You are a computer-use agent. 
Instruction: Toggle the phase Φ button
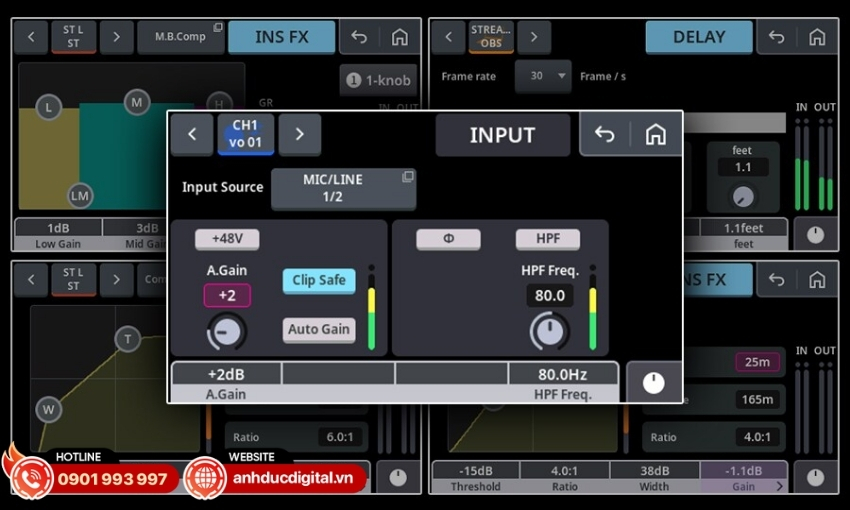[x=448, y=239]
